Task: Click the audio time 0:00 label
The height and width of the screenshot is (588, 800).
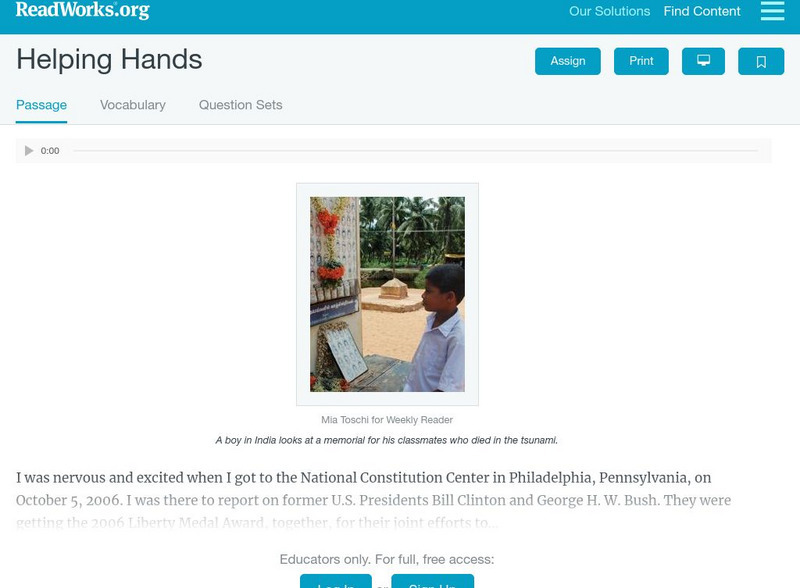Action: tap(50, 151)
